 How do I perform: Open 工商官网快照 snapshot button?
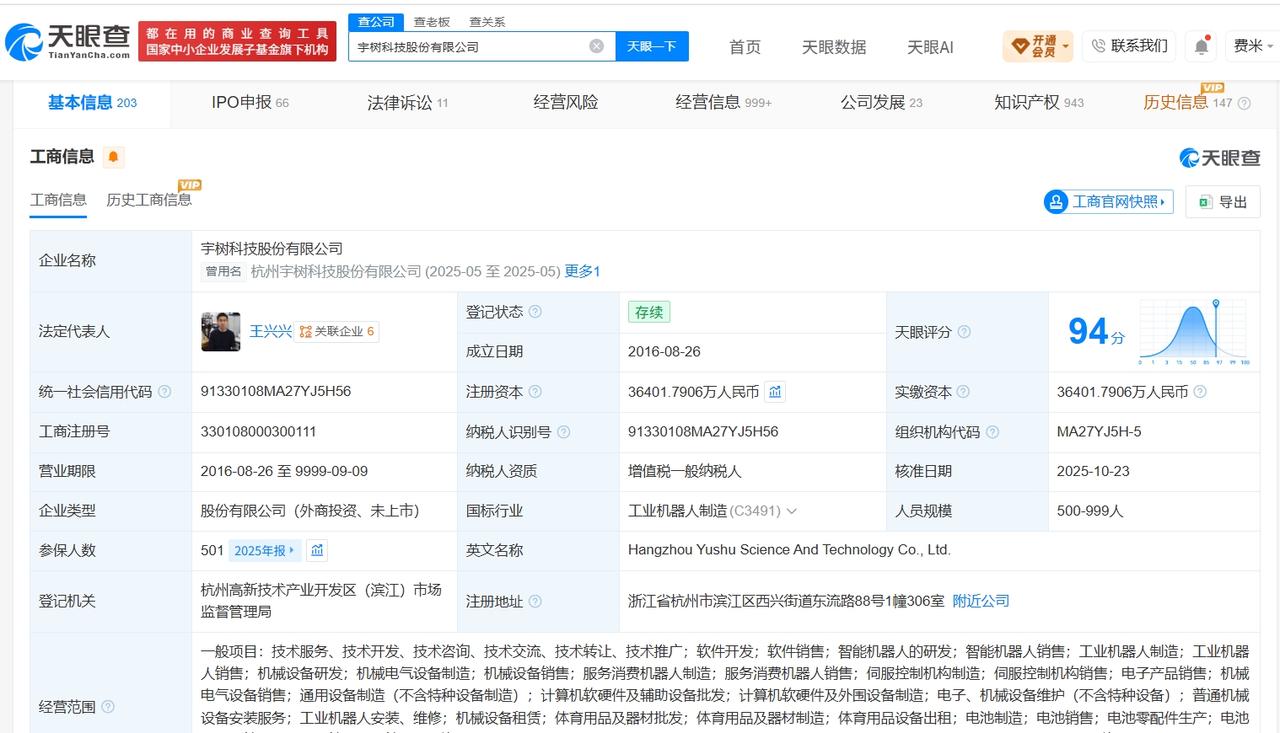click(1108, 202)
